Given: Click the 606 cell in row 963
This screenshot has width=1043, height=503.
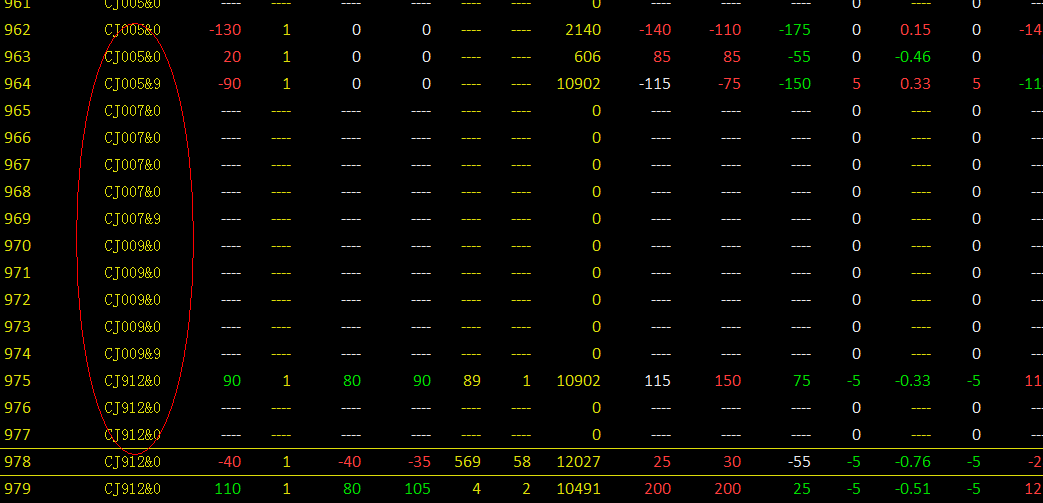Looking at the screenshot, I should point(587,57).
